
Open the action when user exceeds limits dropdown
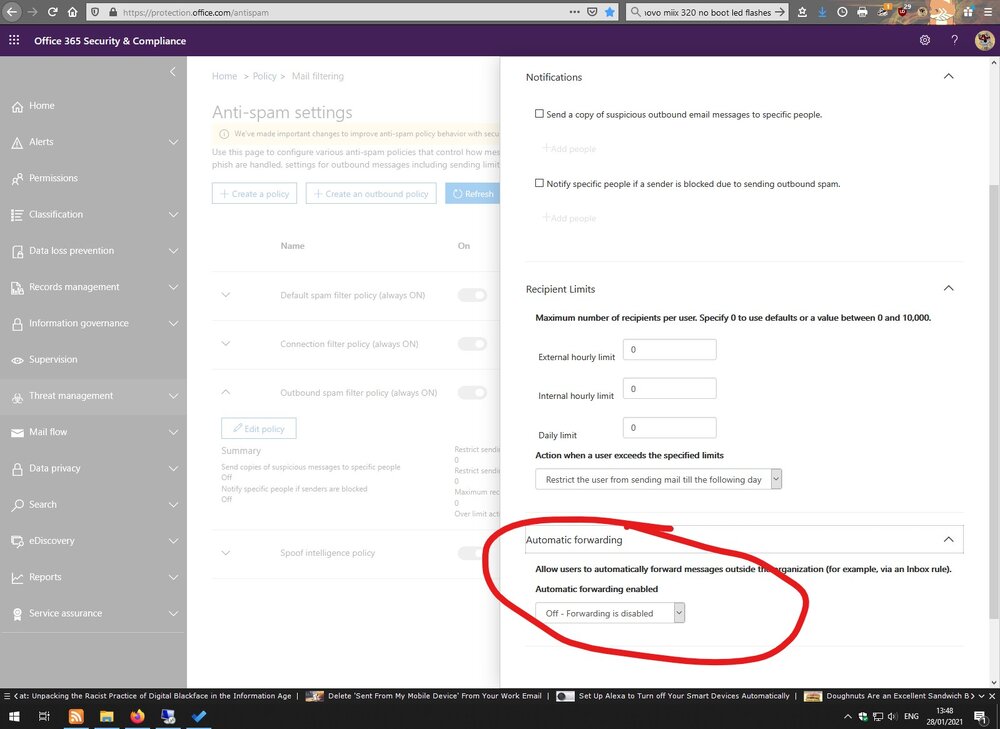(658, 479)
